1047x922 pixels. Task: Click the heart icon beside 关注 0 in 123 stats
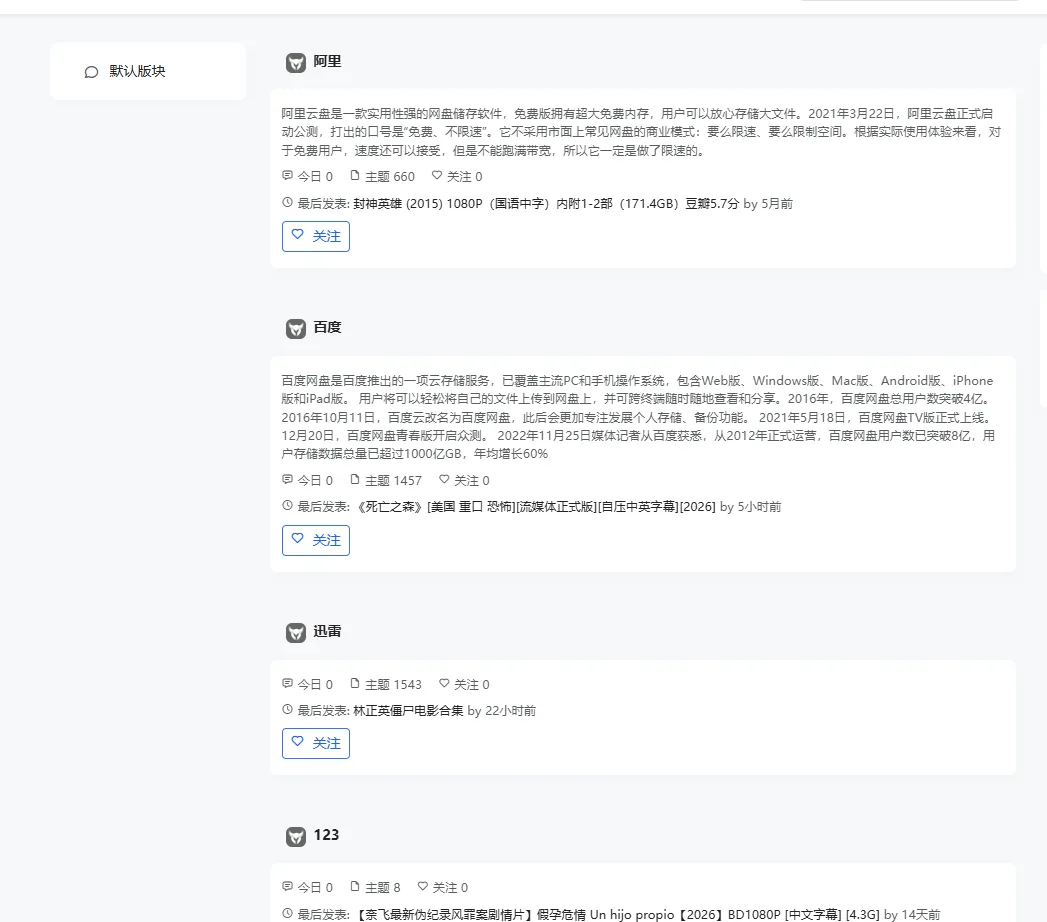click(423, 886)
